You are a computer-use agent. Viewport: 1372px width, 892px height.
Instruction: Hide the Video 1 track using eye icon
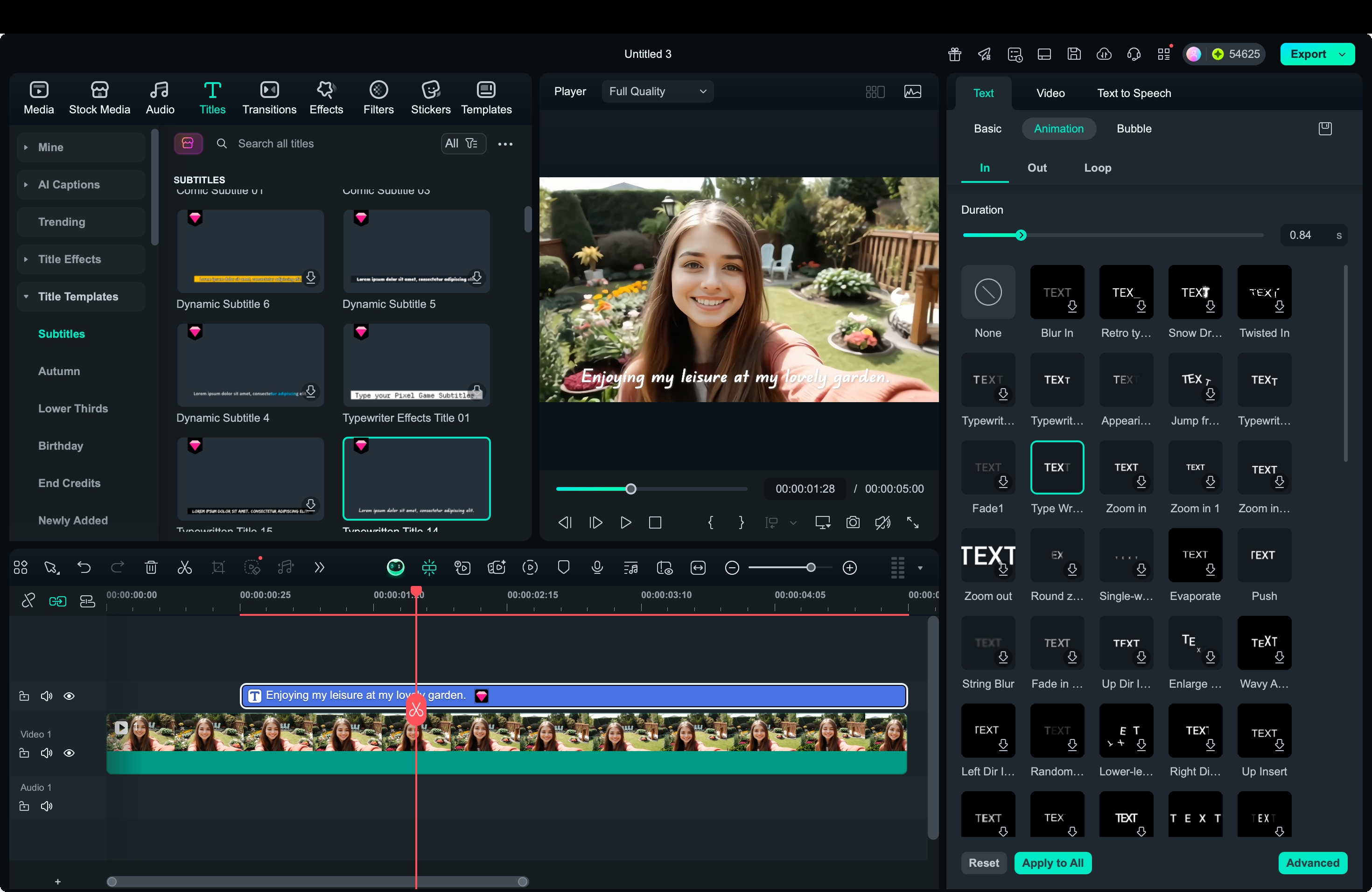[69, 753]
